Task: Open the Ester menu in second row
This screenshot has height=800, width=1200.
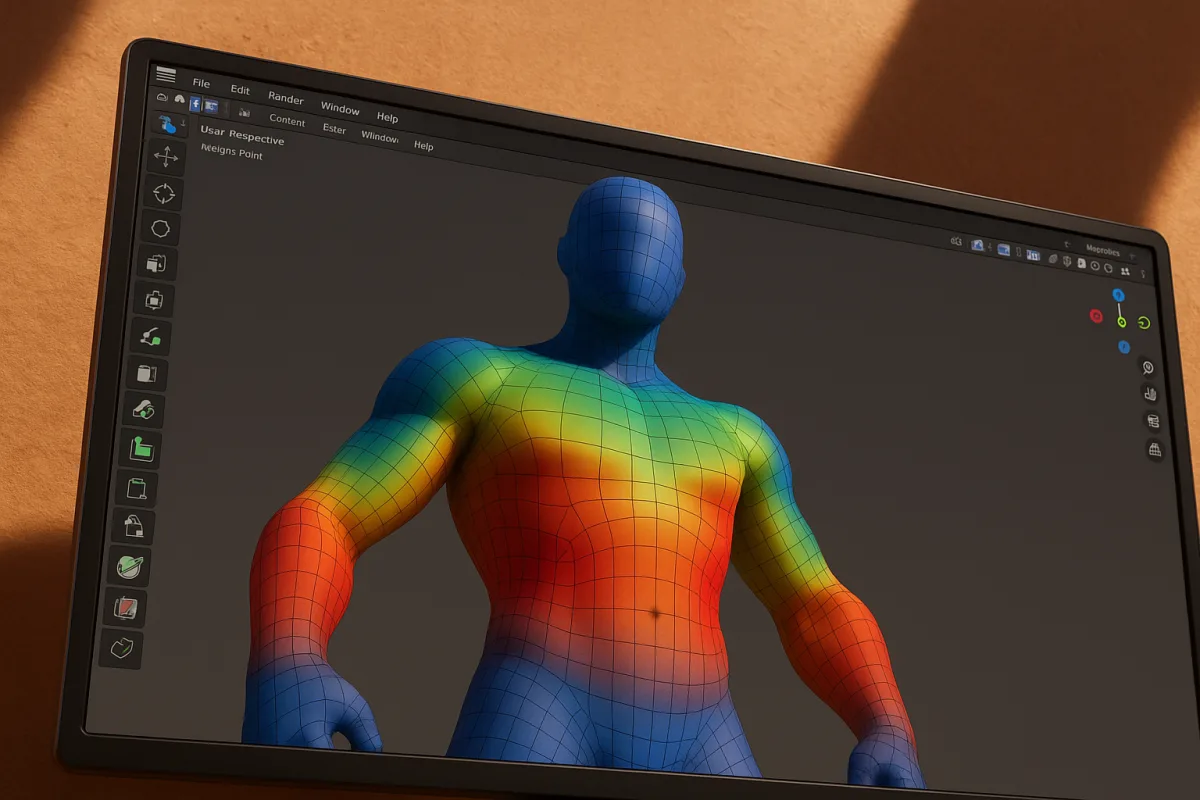Action: coord(334,129)
